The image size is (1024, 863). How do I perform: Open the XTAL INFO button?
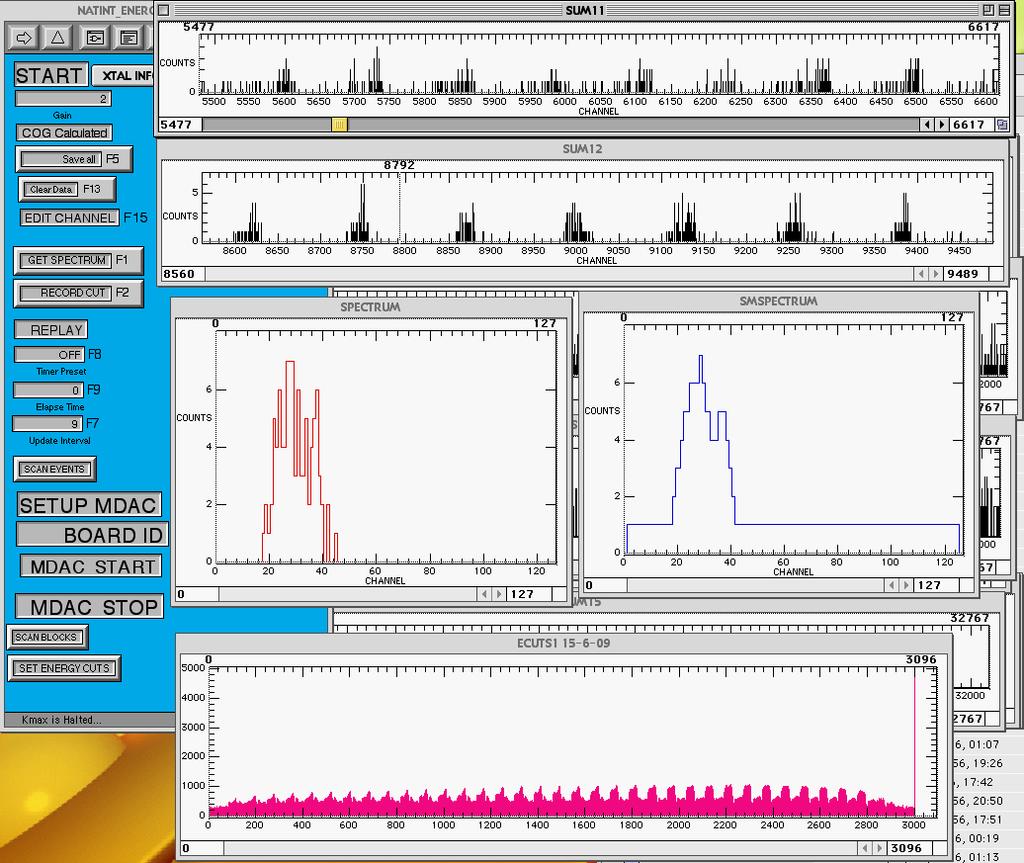[x=125, y=75]
